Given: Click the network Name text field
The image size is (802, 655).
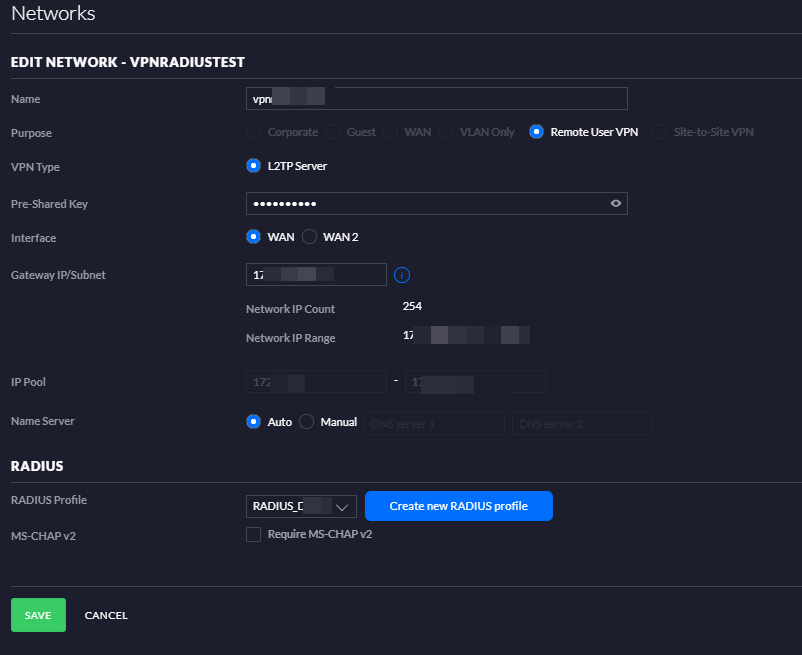Looking at the screenshot, I should click(436, 98).
